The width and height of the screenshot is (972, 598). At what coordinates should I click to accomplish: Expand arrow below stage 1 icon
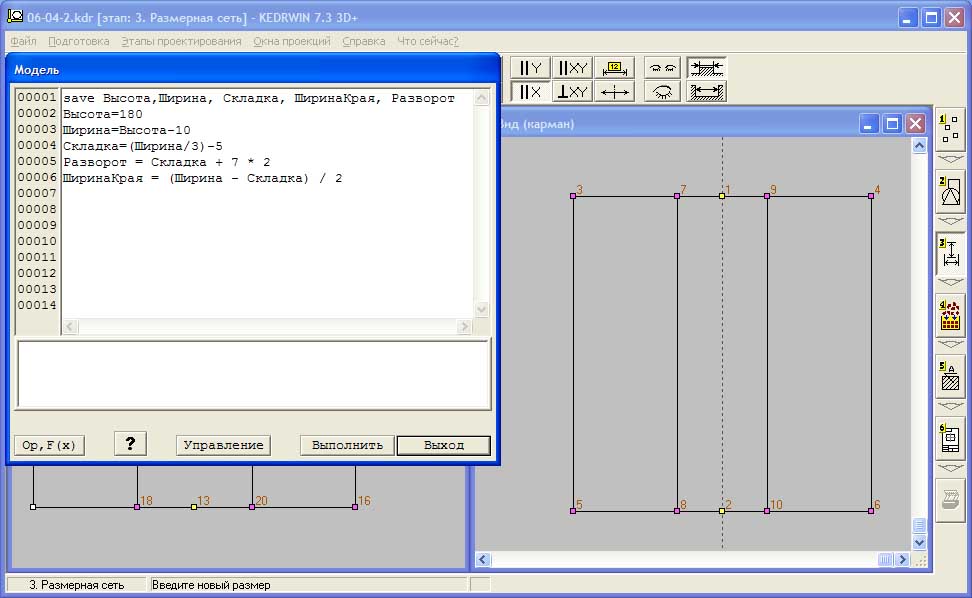[x=949, y=159]
